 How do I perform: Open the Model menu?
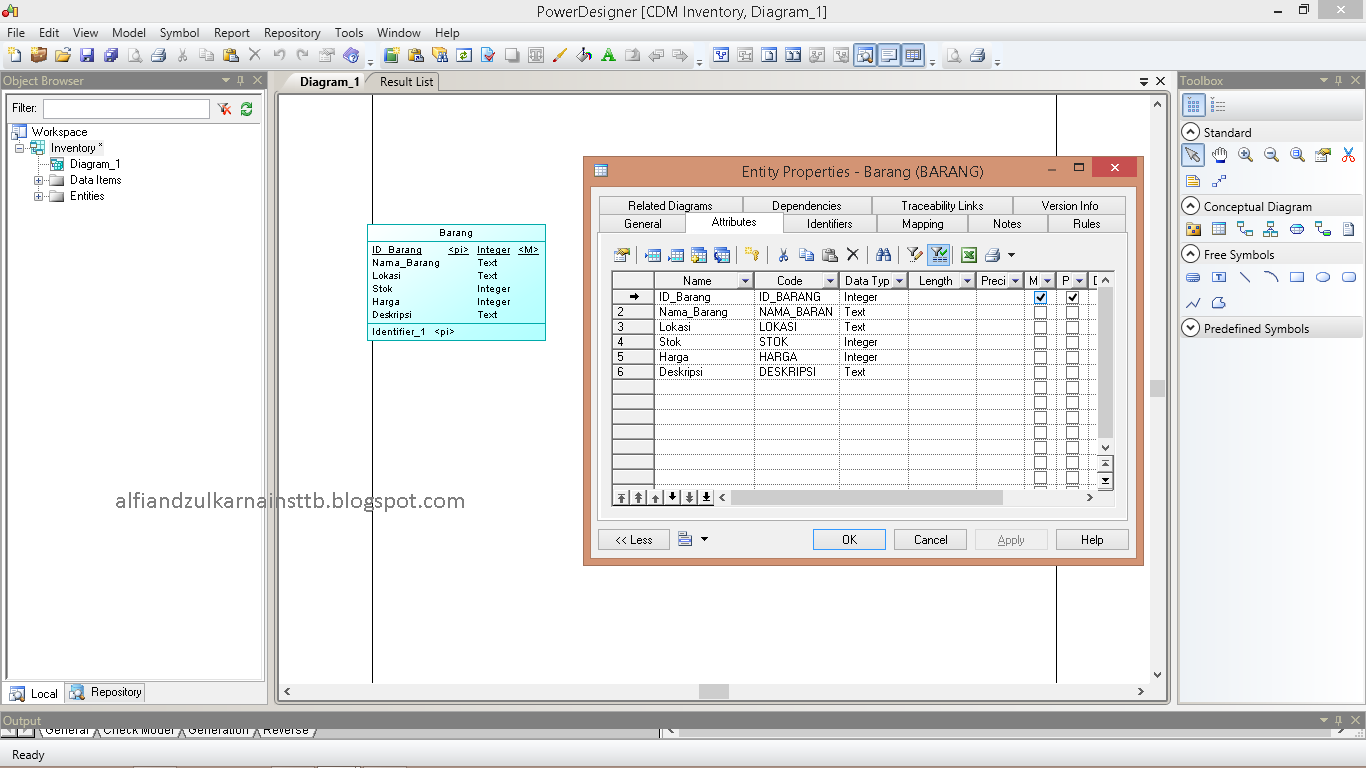(x=128, y=32)
